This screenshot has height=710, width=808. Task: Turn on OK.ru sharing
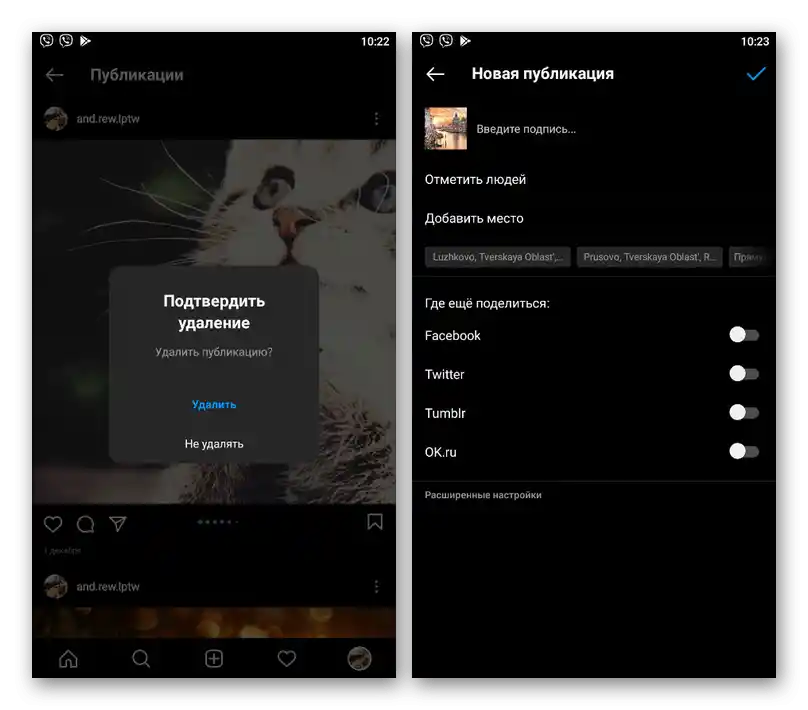(x=744, y=451)
